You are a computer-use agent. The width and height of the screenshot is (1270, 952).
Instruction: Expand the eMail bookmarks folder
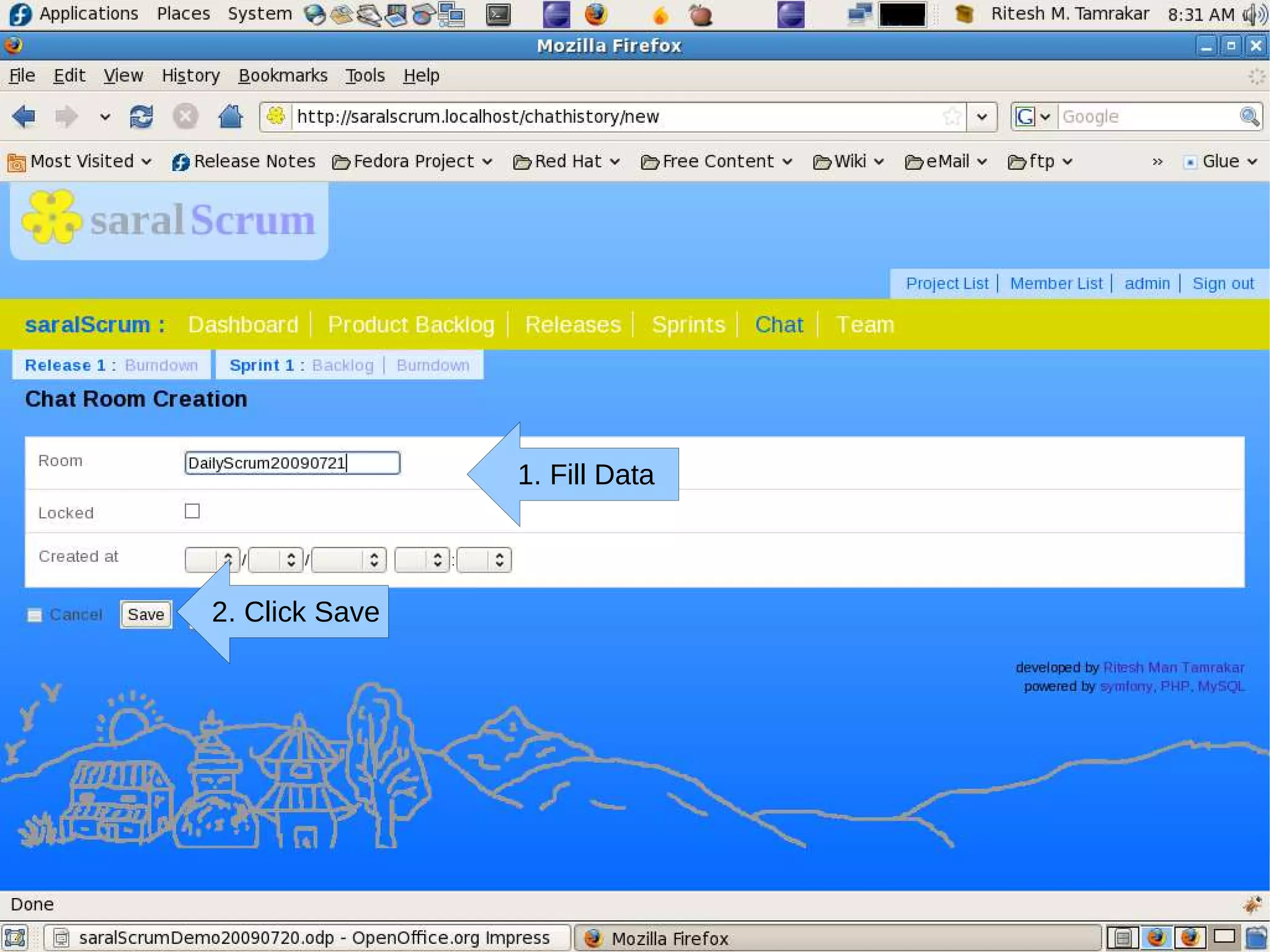946,161
